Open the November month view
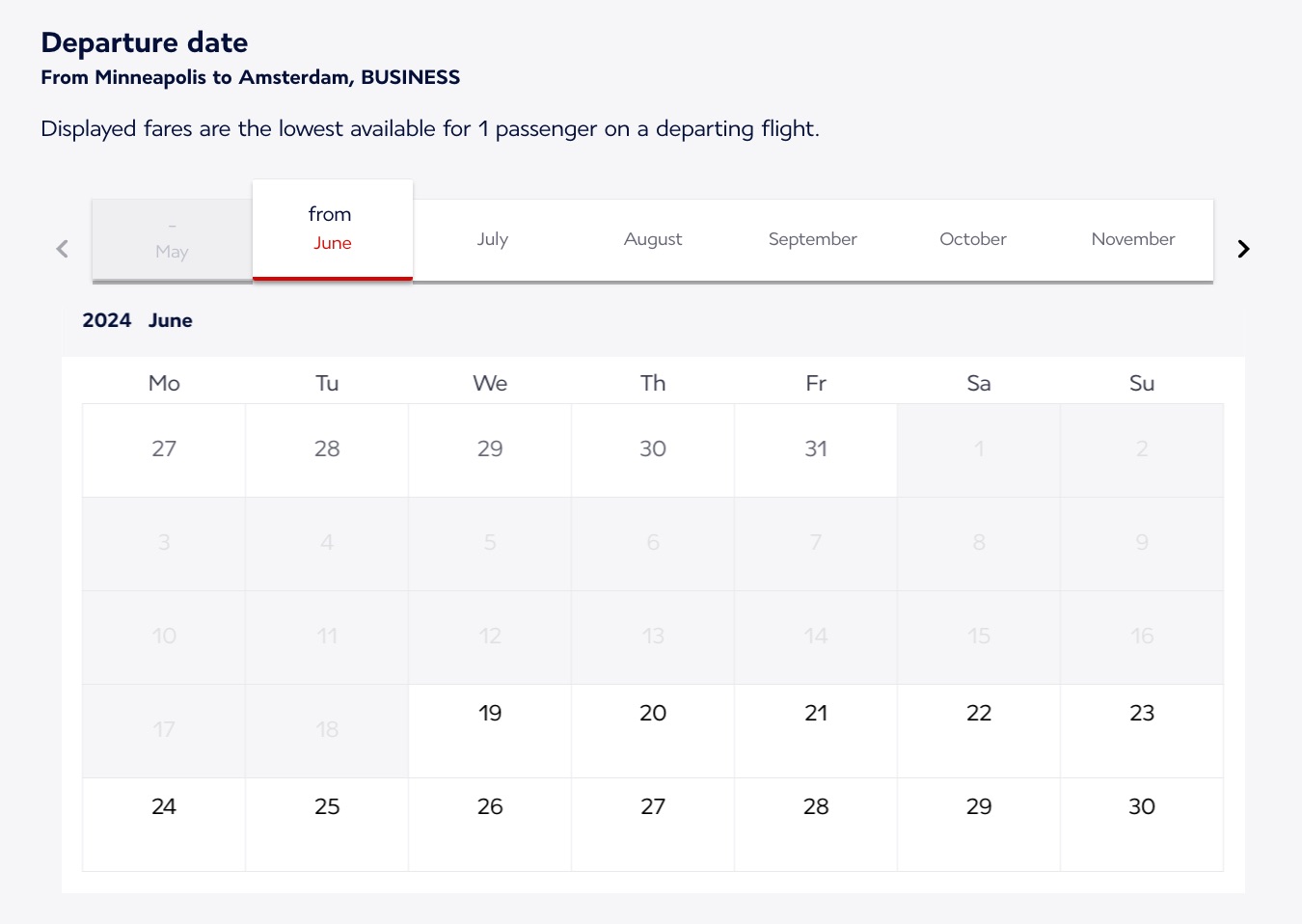The image size is (1302, 924). 1133,239
